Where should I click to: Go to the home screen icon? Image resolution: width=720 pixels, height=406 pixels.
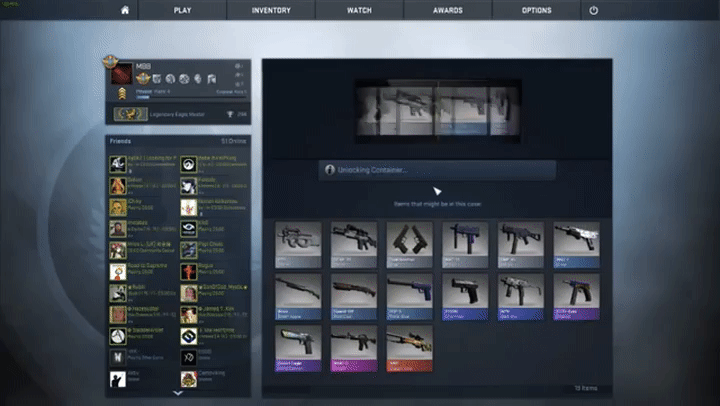[125, 10]
